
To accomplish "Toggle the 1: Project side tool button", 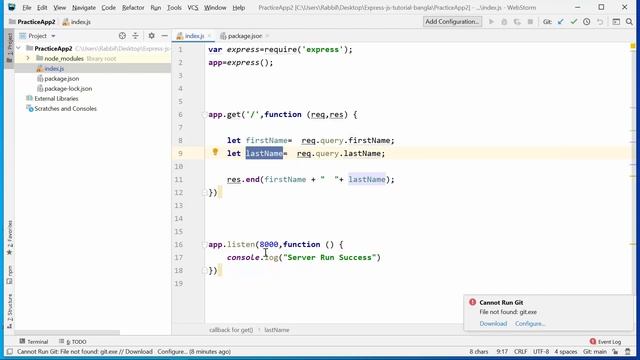I will coord(10,48).
